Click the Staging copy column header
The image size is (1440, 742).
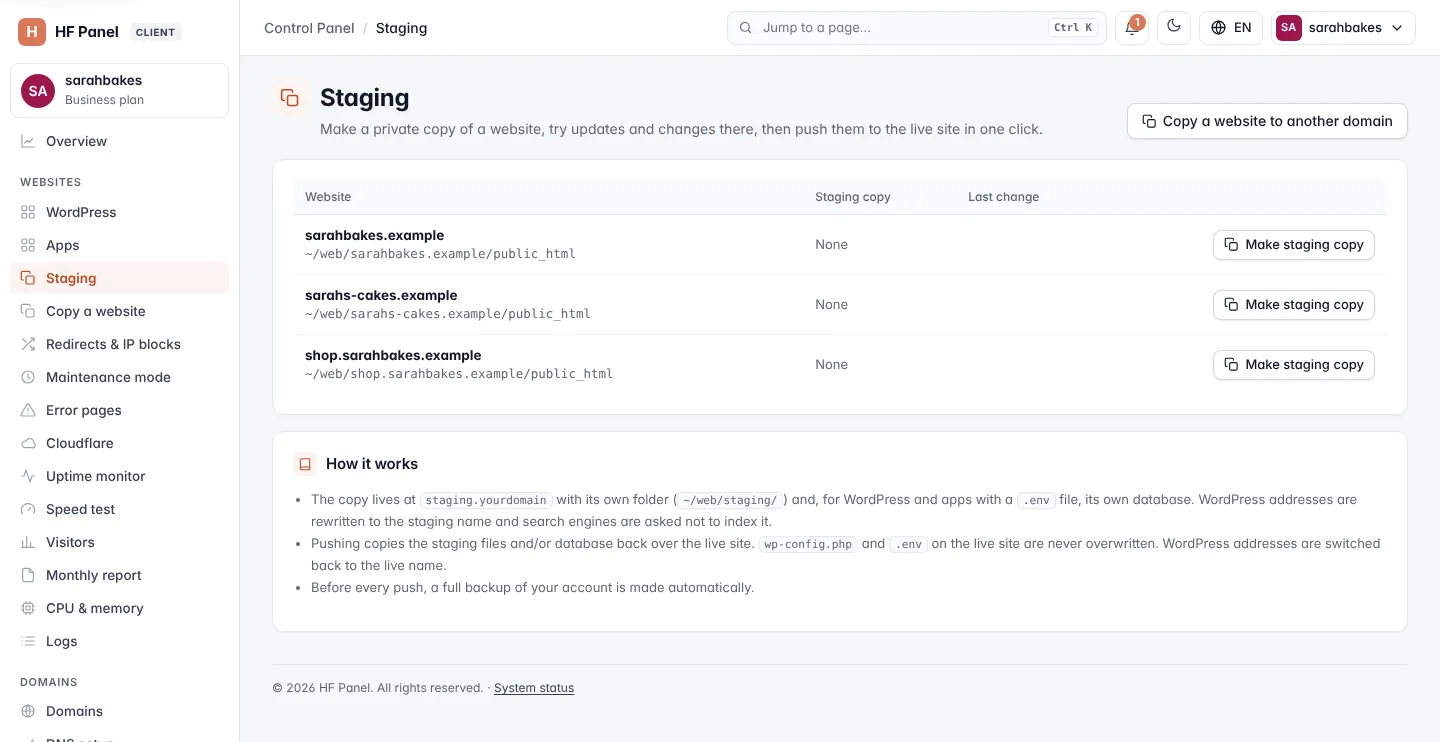point(852,197)
